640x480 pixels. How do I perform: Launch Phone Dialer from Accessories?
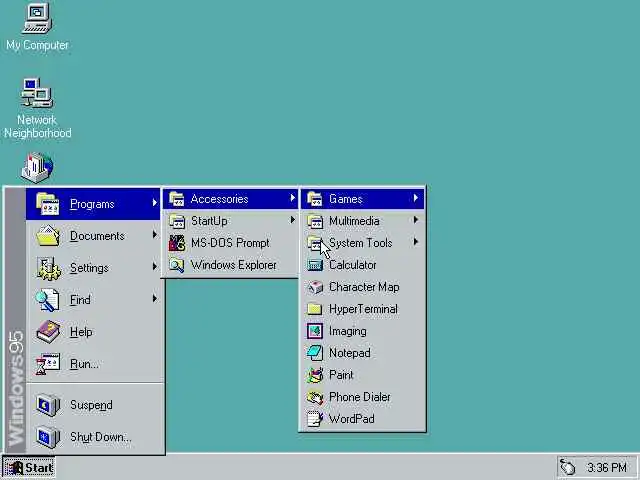coord(363,397)
